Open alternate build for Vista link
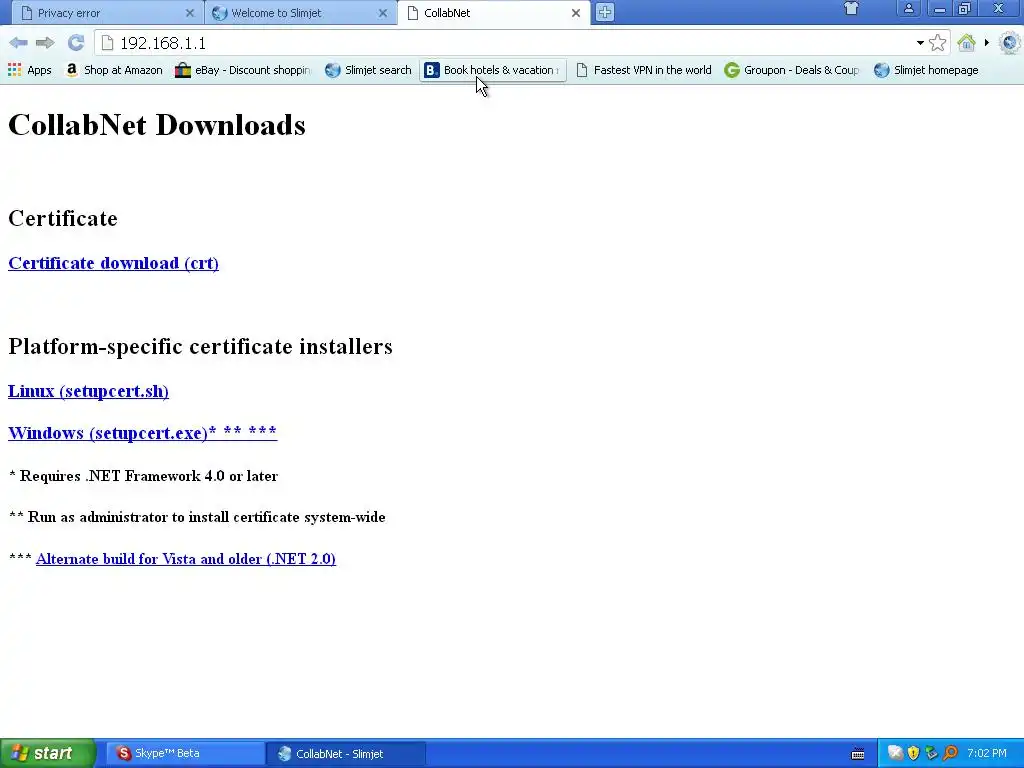The width and height of the screenshot is (1024, 768). [x=185, y=559]
